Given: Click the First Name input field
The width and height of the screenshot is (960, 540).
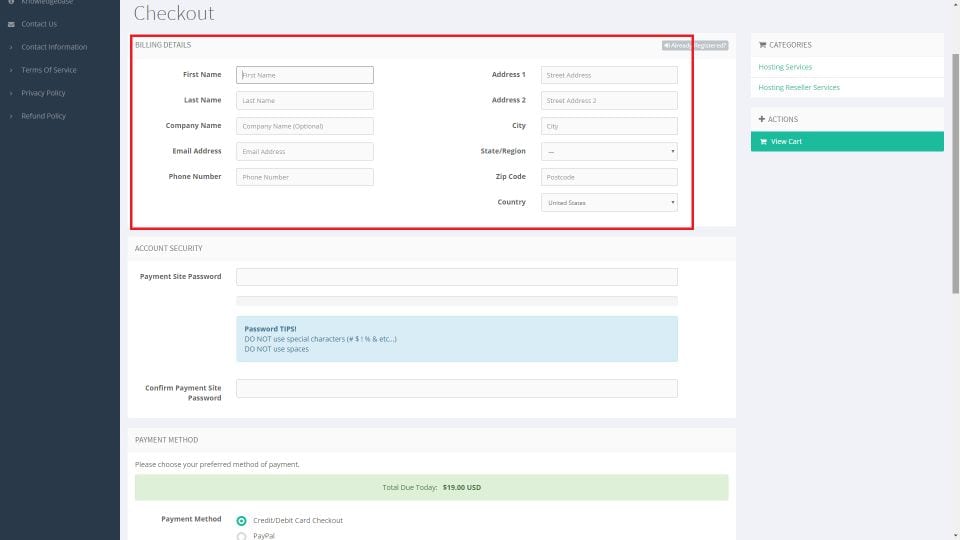Looking at the screenshot, I should tap(305, 75).
